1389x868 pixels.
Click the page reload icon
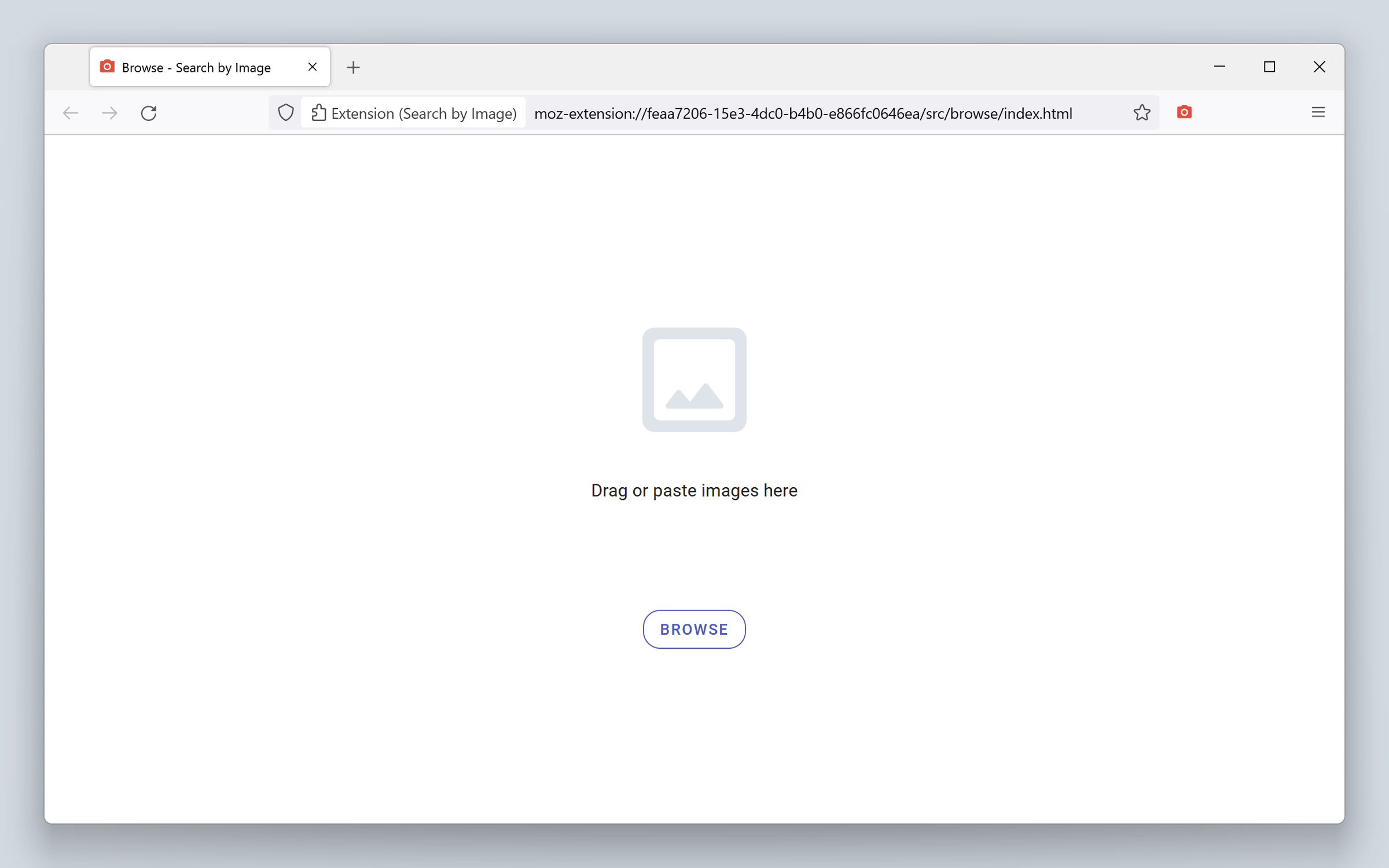(x=148, y=112)
